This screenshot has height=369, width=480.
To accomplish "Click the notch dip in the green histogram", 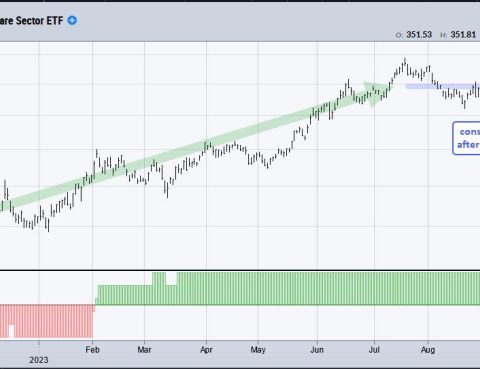I will coord(171,279).
